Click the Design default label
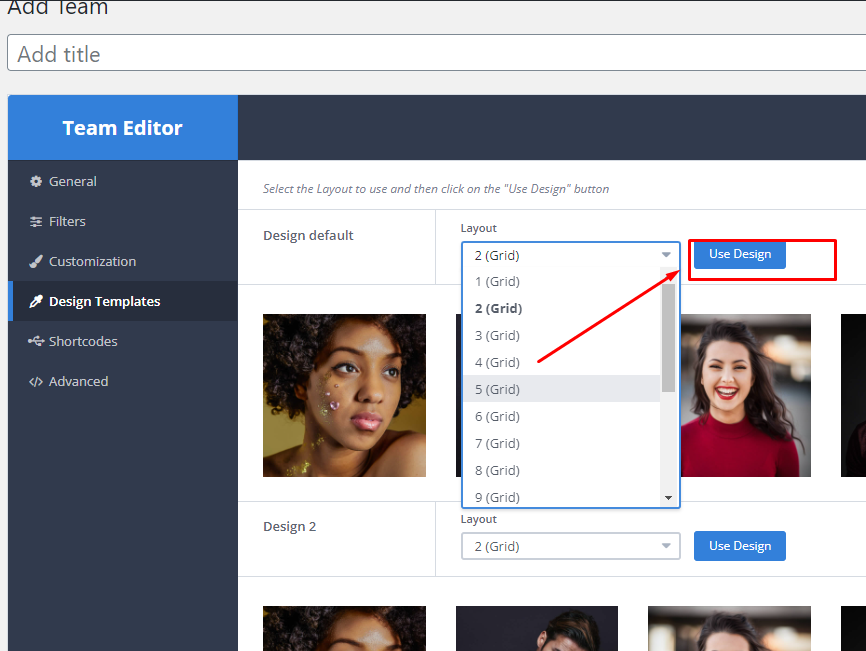The width and height of the screenshot is (866, 651). tap(308, 236)
